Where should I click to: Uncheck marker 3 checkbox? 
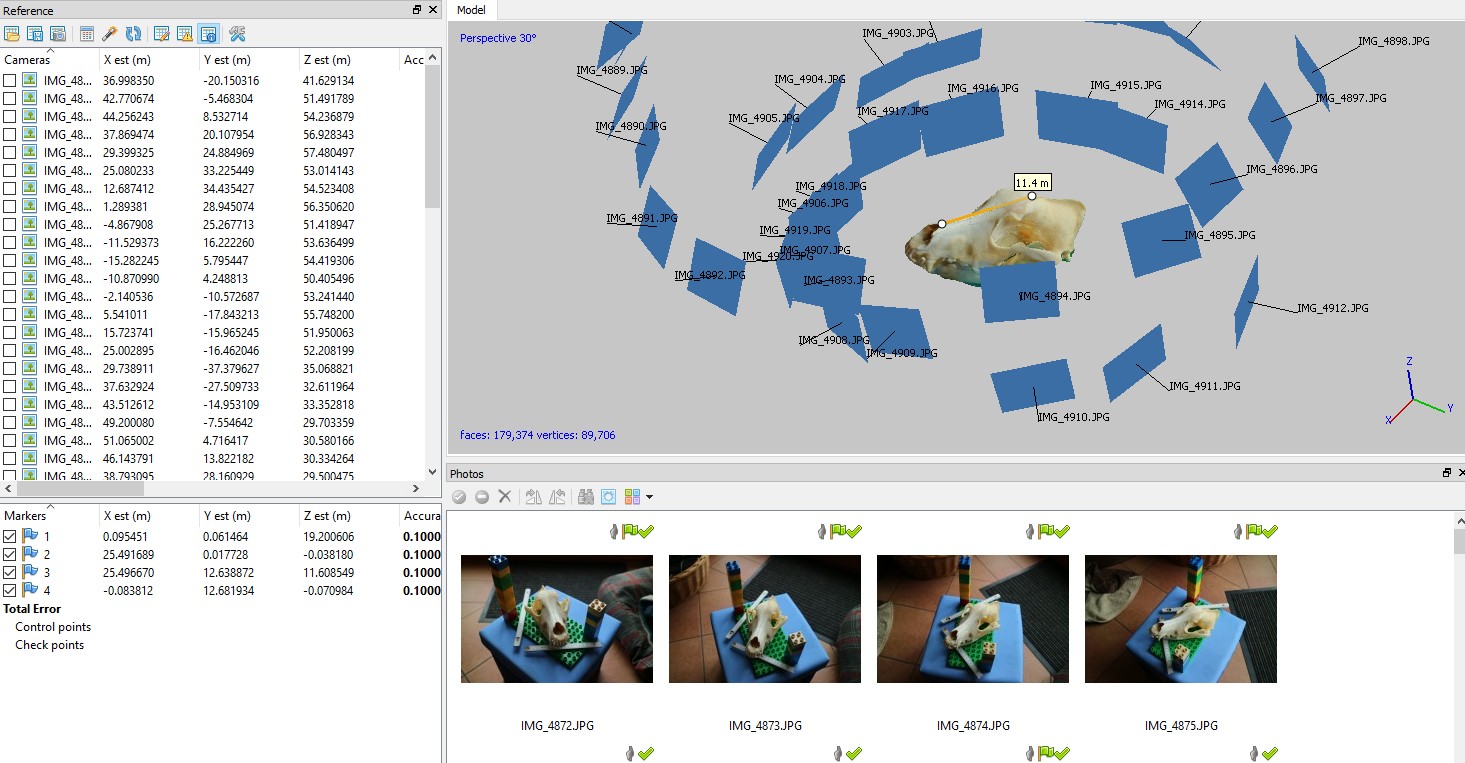point(10,573)
